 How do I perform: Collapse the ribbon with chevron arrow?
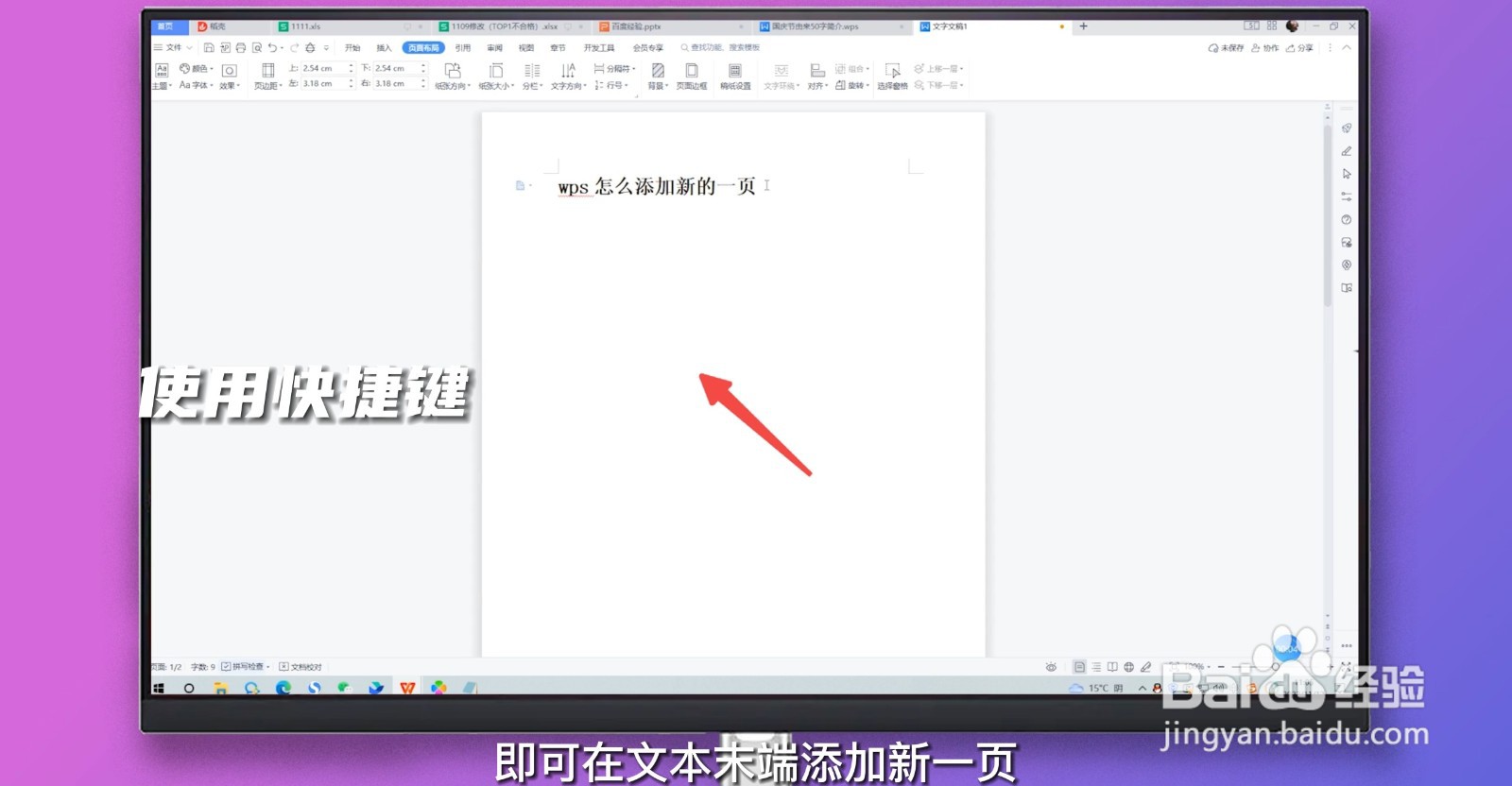1347,47
